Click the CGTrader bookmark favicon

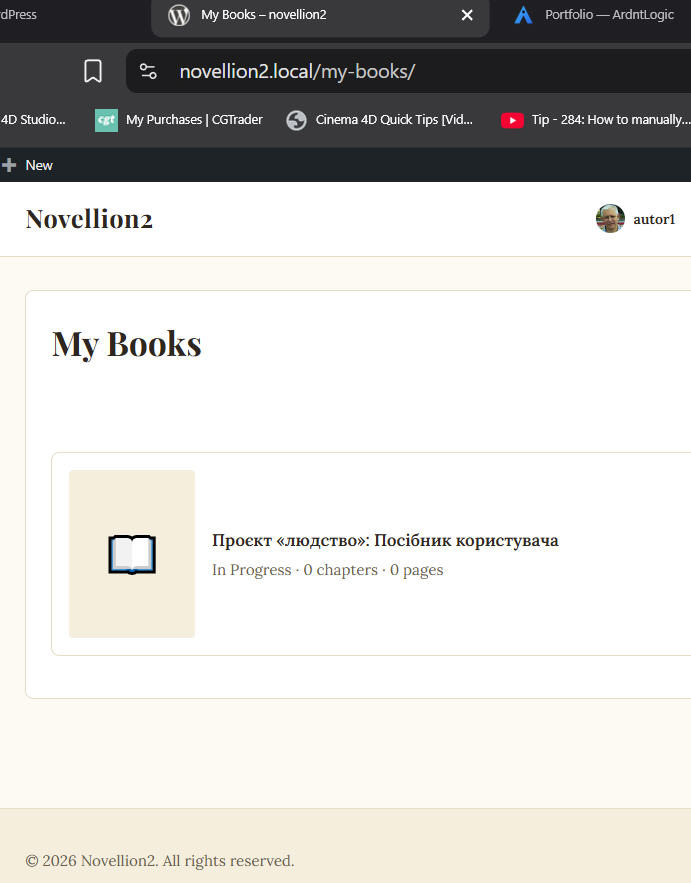point(106,121)
